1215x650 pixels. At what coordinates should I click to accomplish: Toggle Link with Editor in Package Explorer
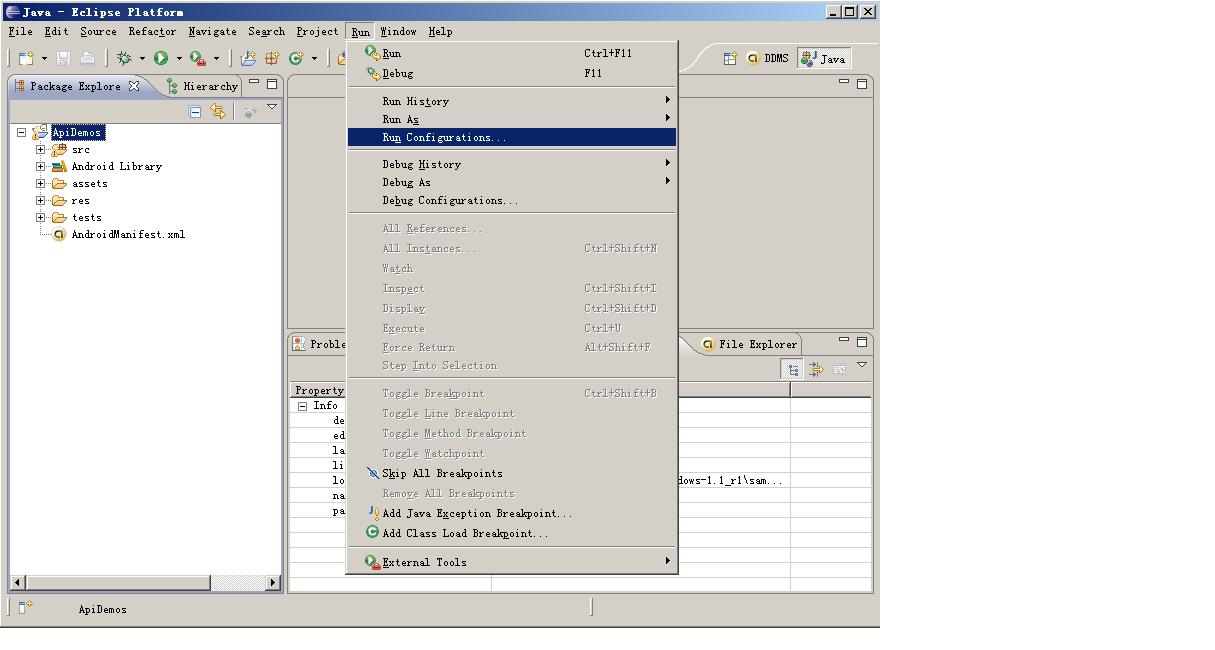(218, 112)
